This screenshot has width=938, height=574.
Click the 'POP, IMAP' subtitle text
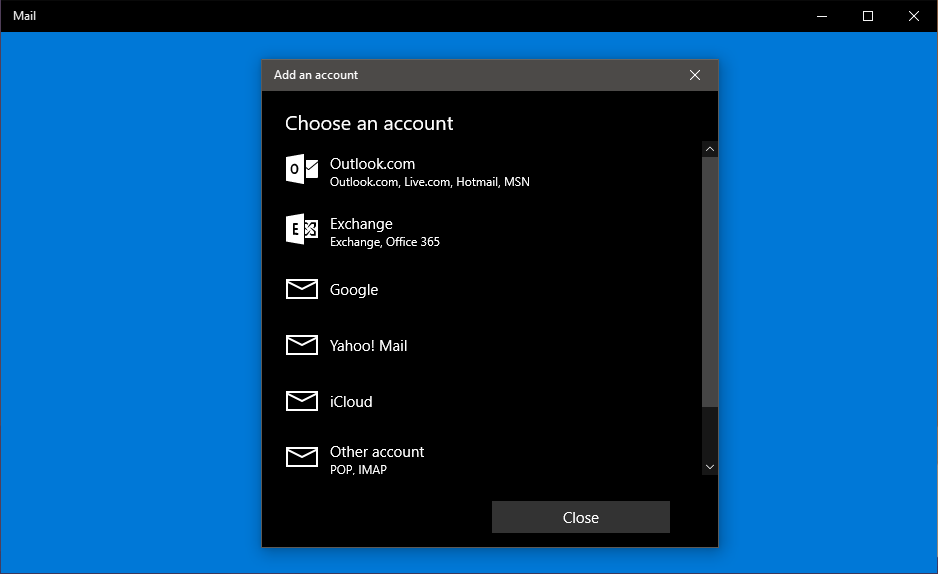click(x=358, y=469)
